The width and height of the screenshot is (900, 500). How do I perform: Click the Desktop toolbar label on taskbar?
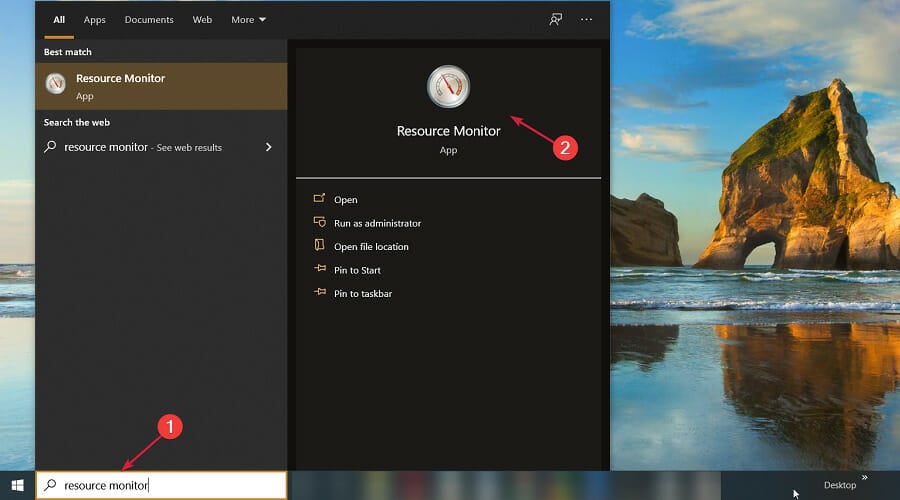tap(840, 485)
